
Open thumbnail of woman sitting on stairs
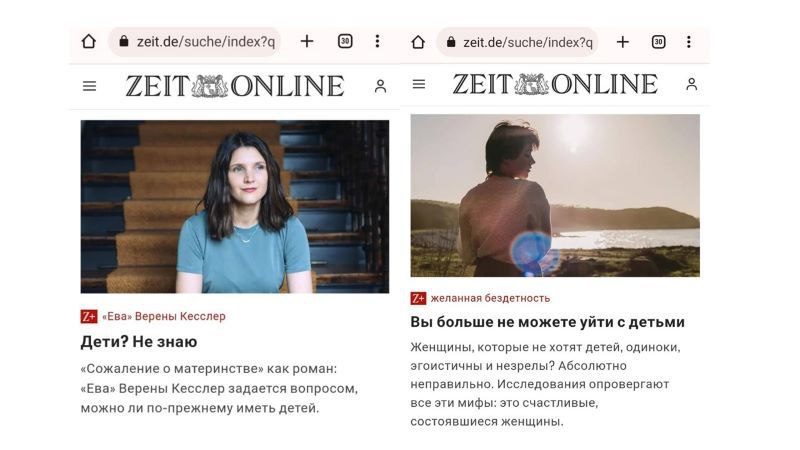[235, 207]
